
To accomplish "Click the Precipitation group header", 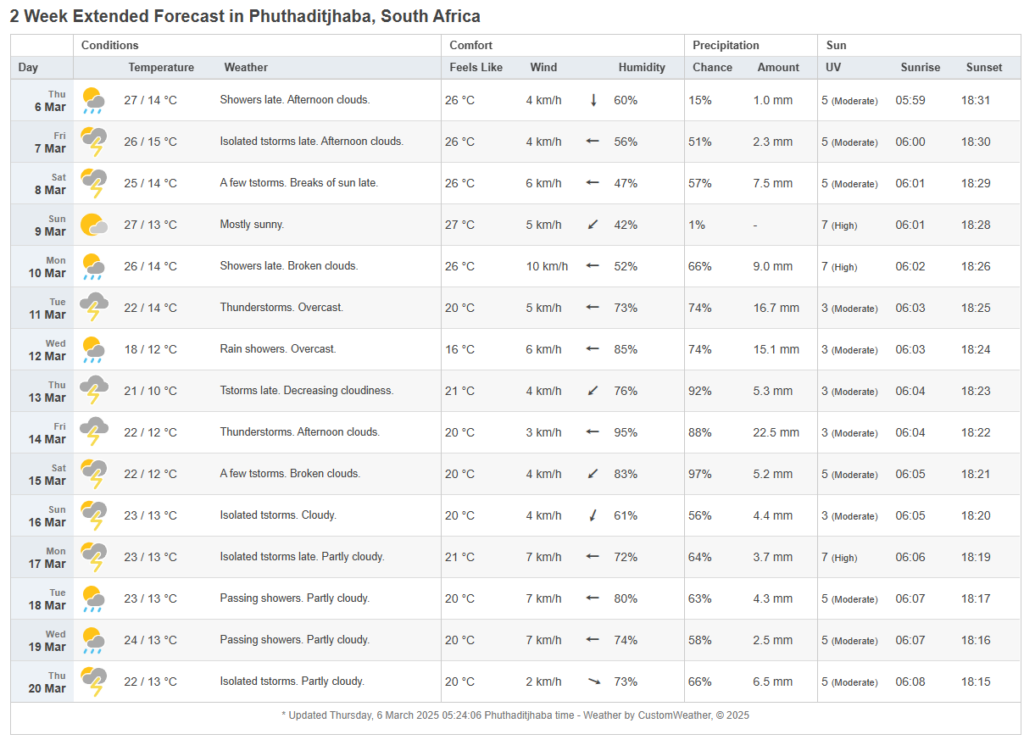I will [726, 45].
